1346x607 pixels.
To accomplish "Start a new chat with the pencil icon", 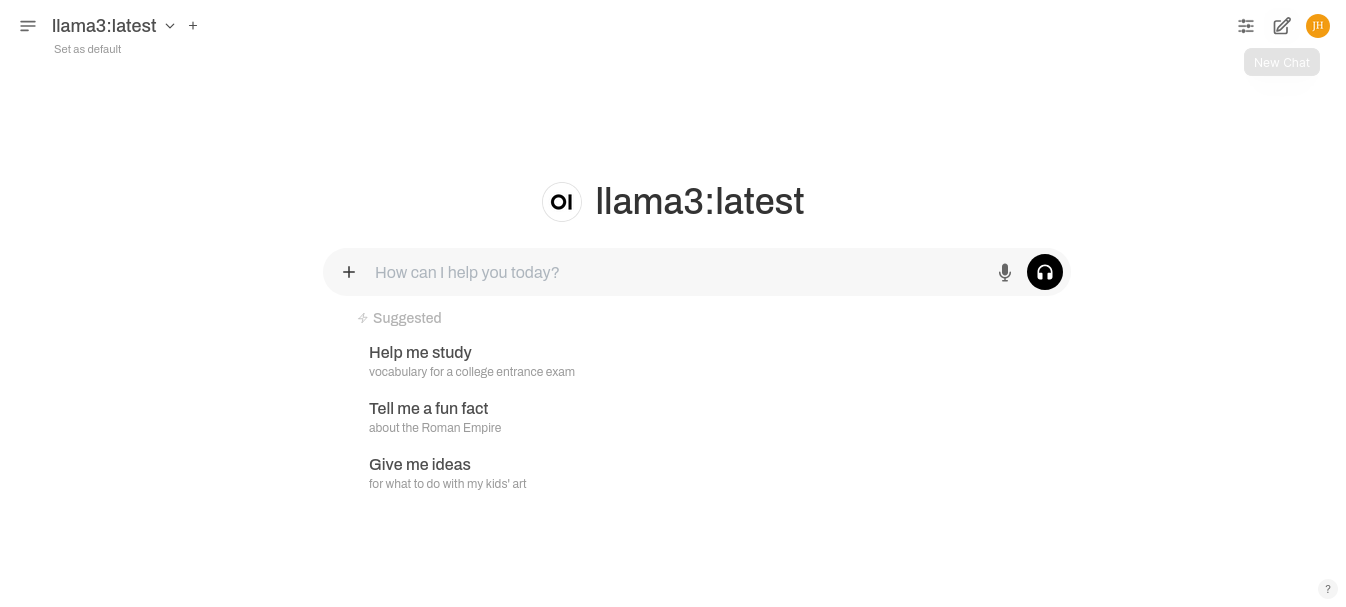I will click(x=1282, y=26).
